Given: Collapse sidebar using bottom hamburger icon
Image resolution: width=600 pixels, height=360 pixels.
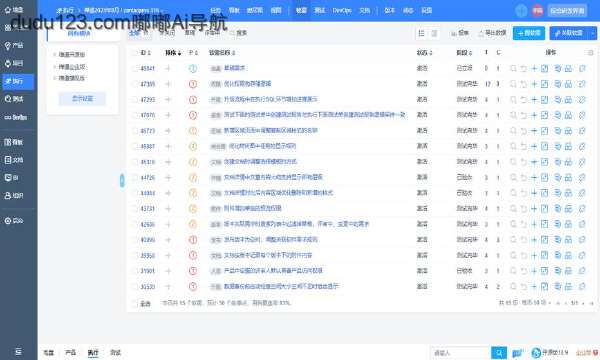Looking at the screenshot, I should pyautogui.click(x=18, y=352).
